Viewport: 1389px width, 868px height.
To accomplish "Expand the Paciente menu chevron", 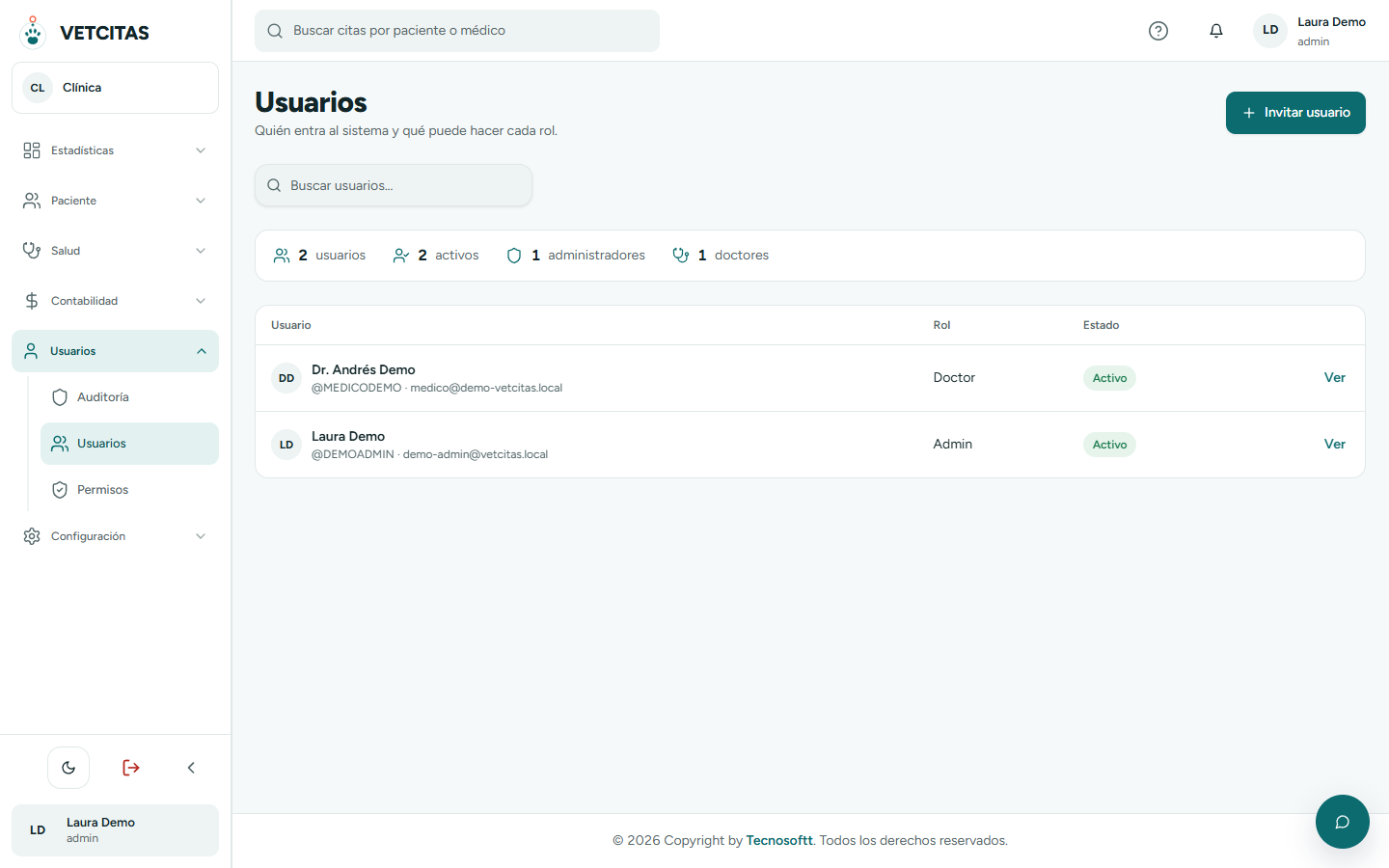I will tap(201, 201).
